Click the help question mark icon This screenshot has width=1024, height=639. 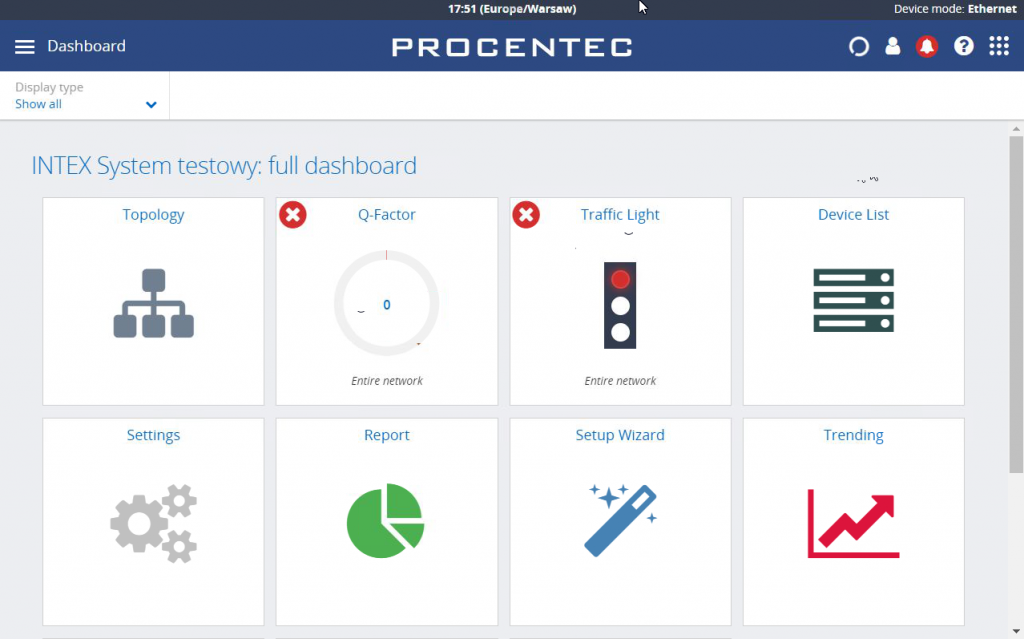(x=963, y=46)
